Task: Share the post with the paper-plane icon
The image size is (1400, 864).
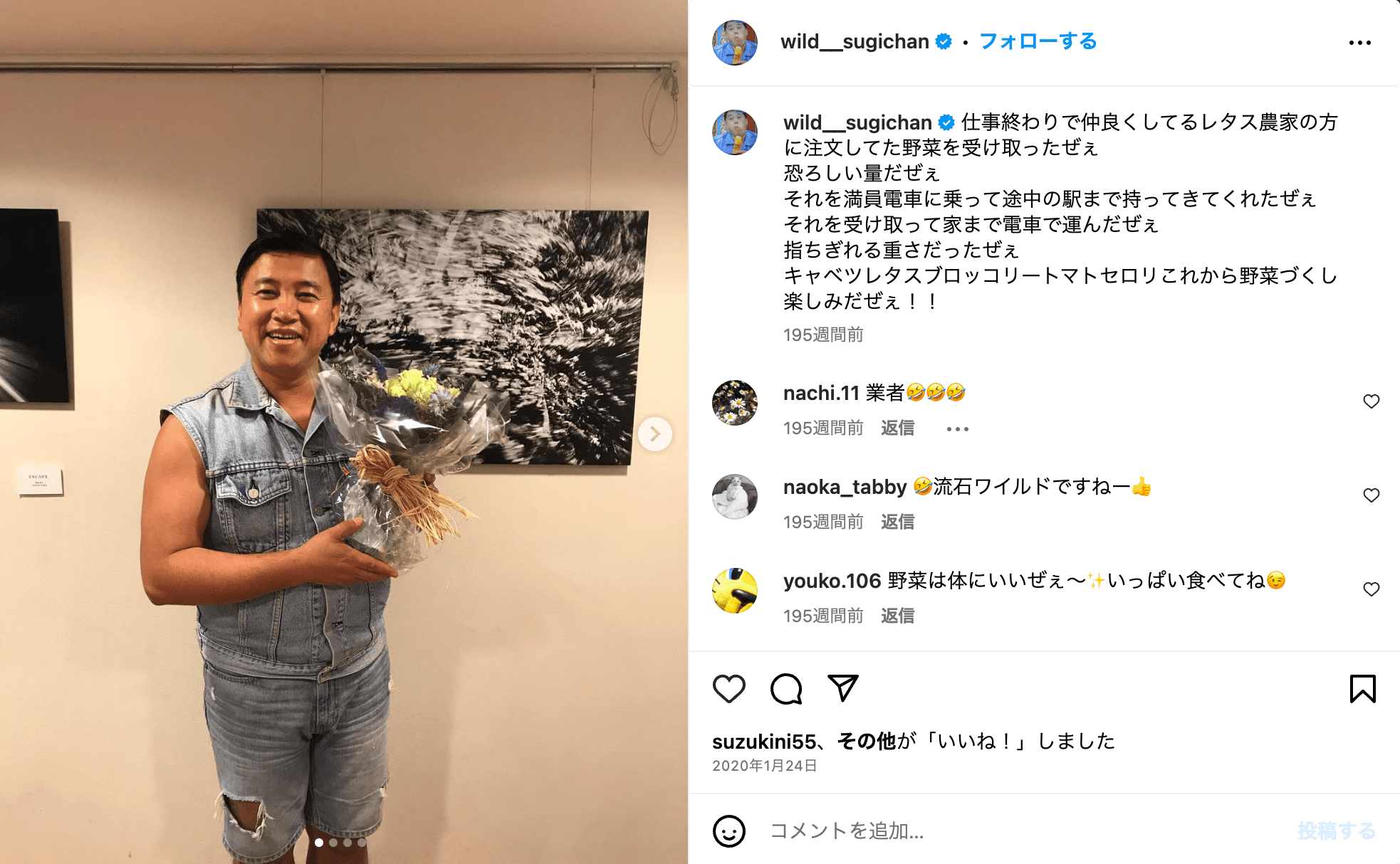Action: click(x=843, y=688)
